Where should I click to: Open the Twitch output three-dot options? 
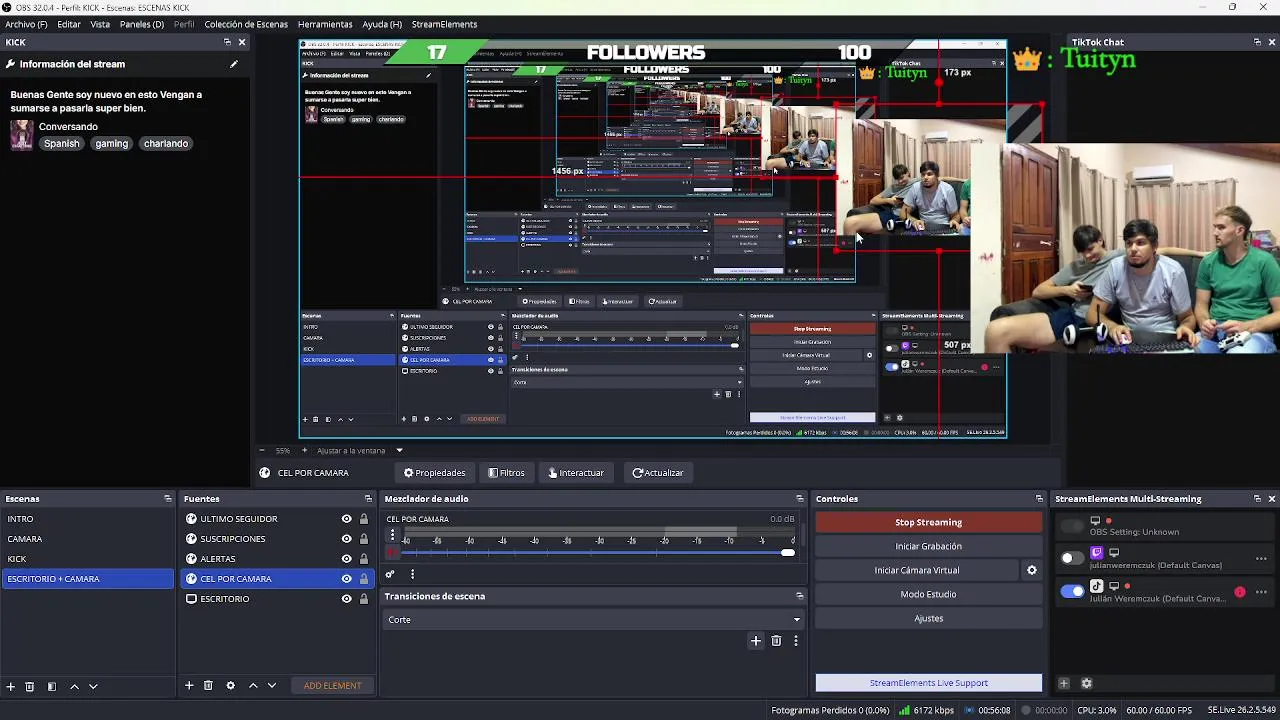coord(1261,559)
